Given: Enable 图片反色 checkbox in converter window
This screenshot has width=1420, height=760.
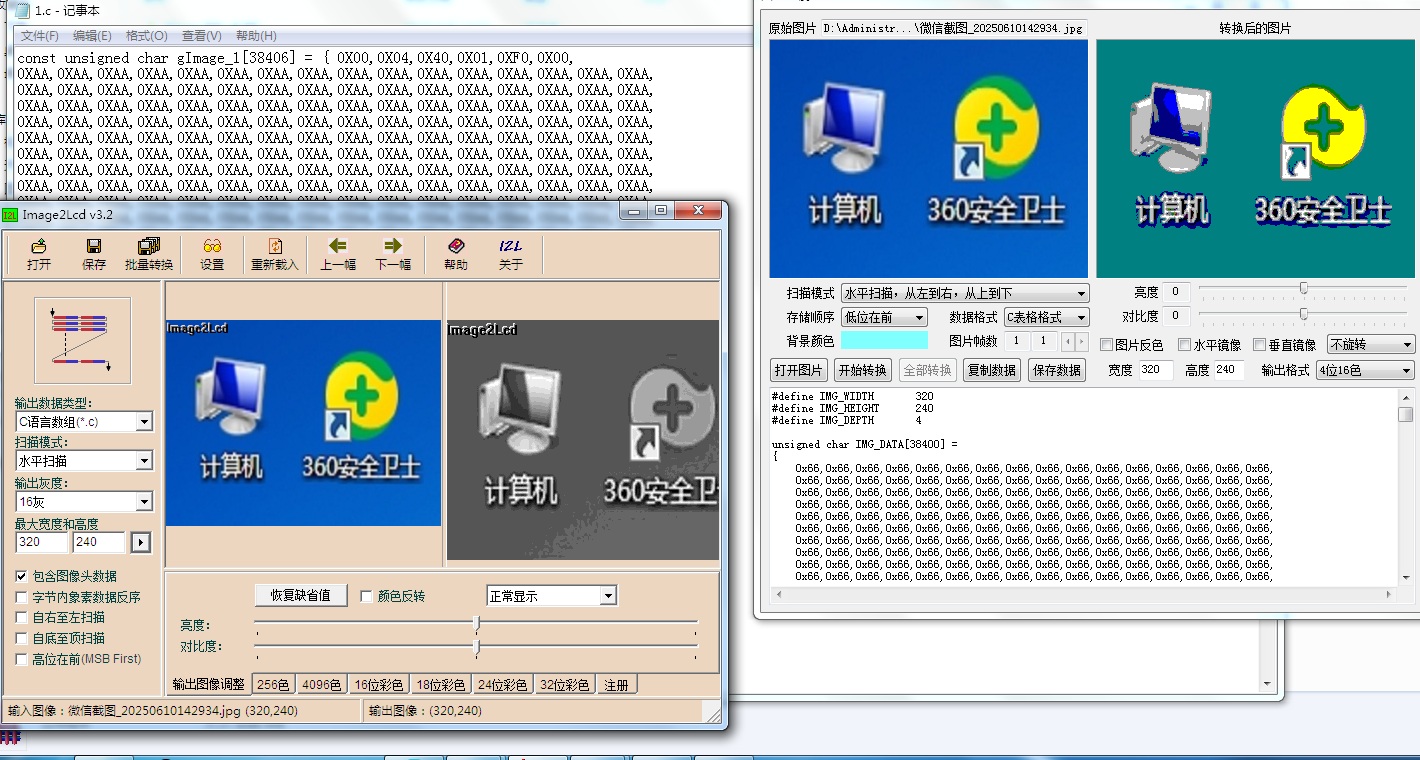Looking at the screenshot, I should click(x=1107, y=345).
